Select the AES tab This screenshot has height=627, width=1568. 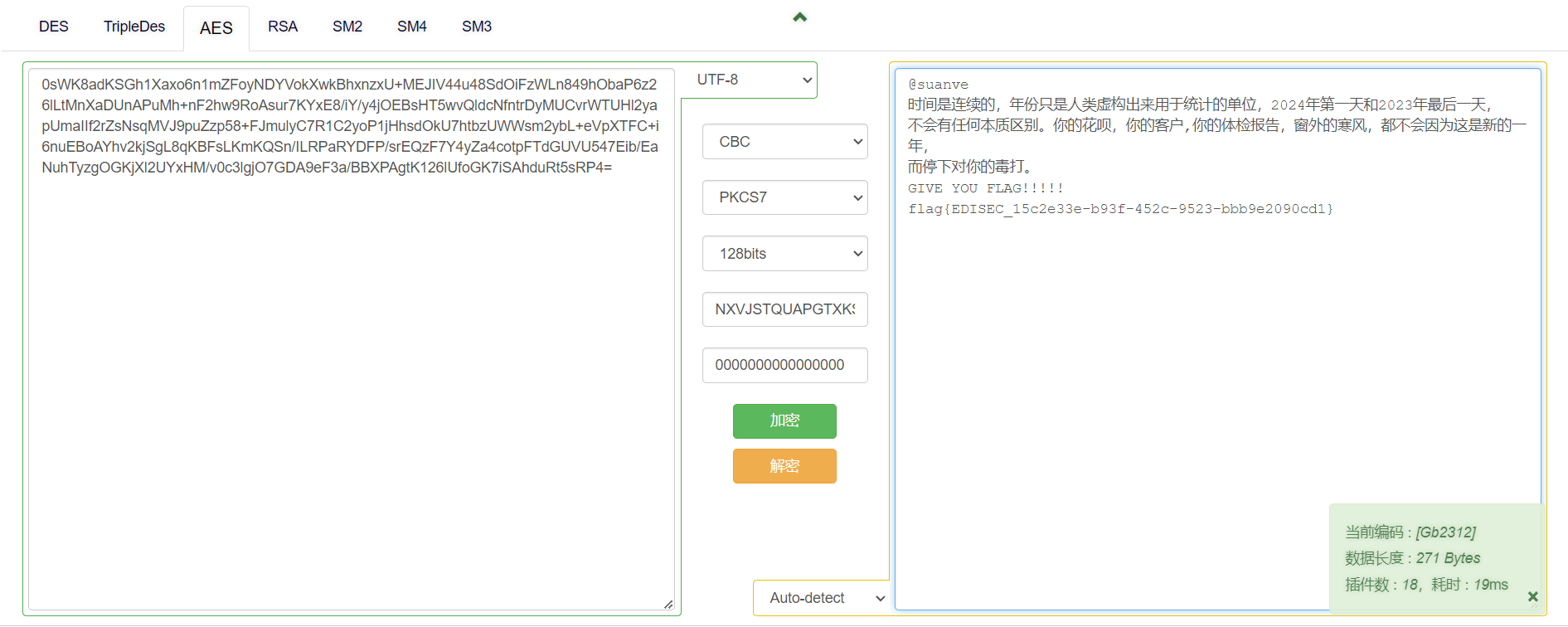point(216,28)
